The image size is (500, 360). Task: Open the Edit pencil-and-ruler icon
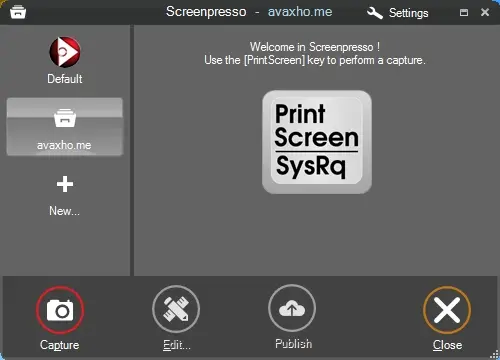pos(176,309)
